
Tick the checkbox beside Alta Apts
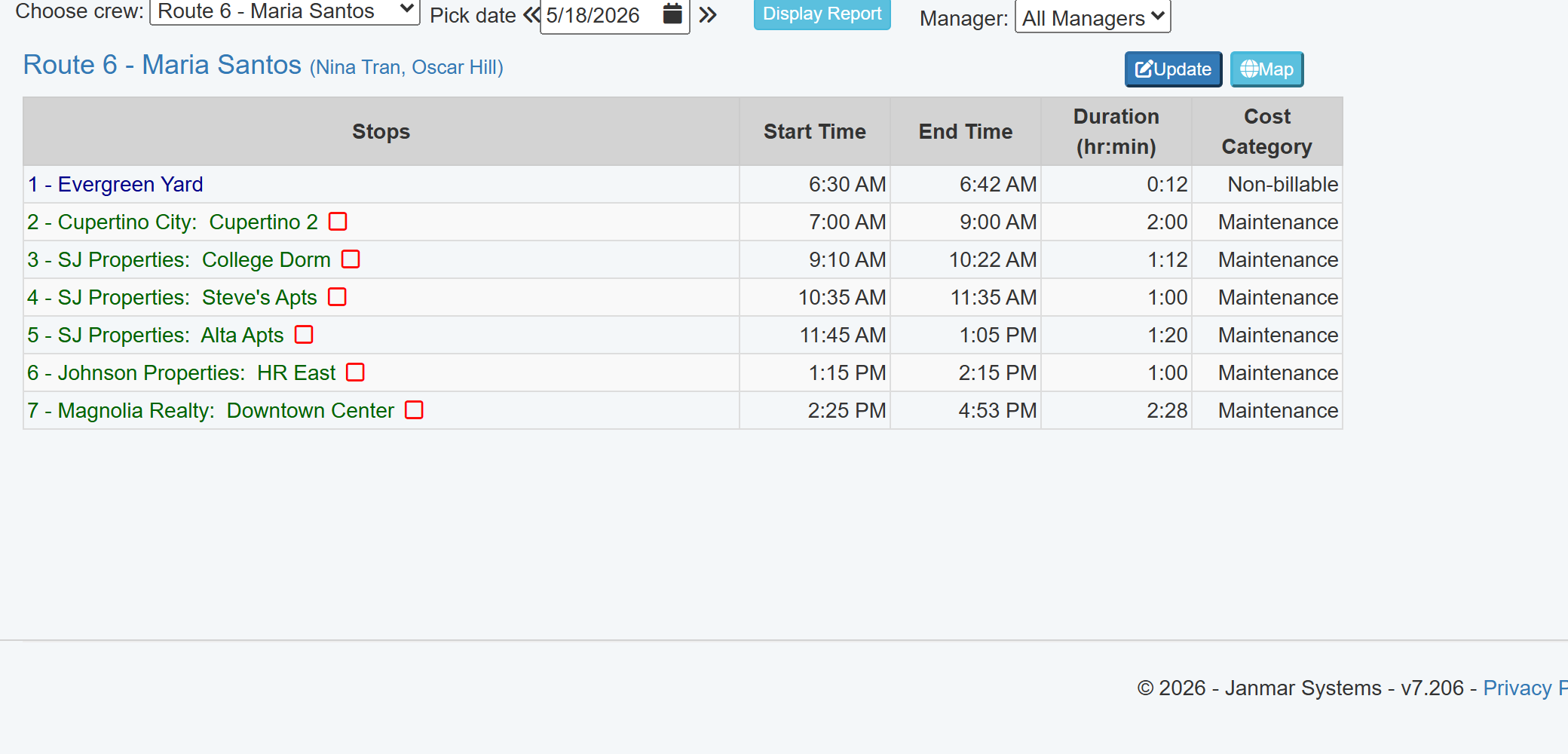coord(304,335)
